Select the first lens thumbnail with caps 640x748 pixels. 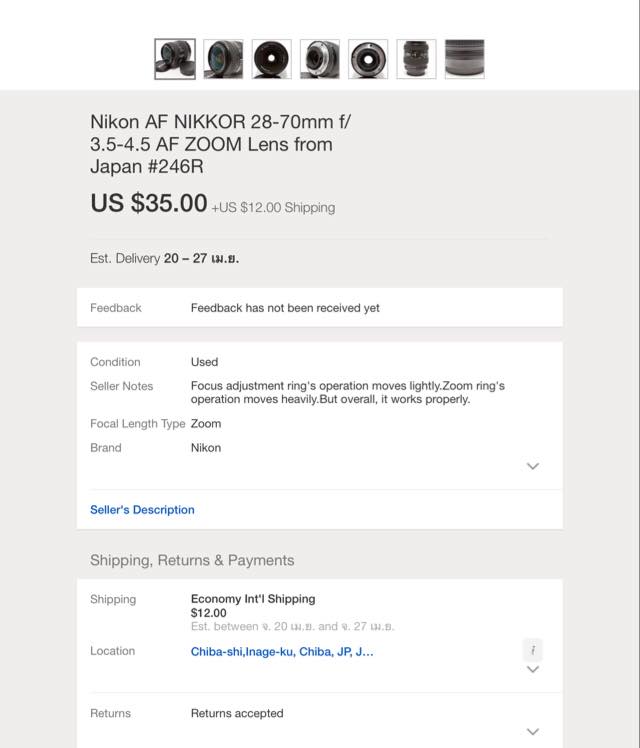[x=175, y=59]
